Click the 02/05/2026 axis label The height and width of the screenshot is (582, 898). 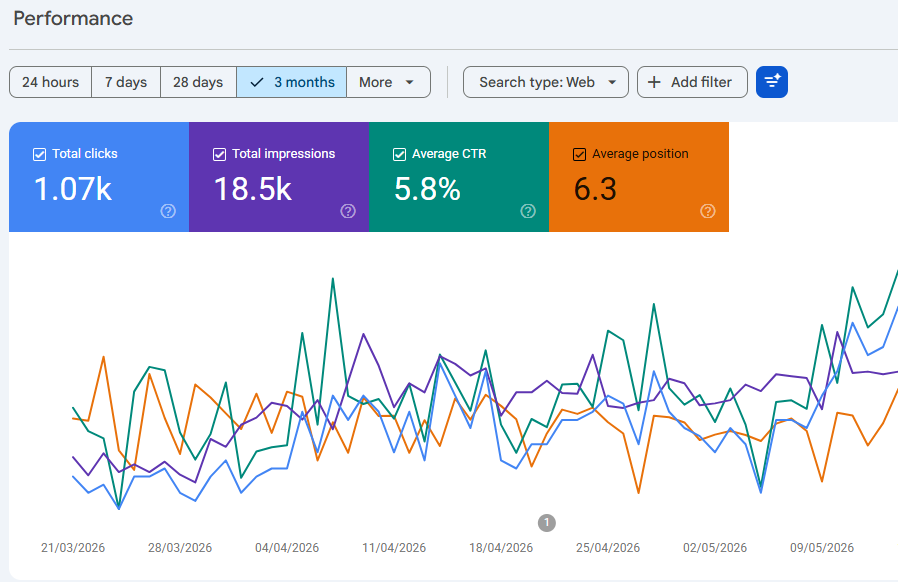(715, 548)
